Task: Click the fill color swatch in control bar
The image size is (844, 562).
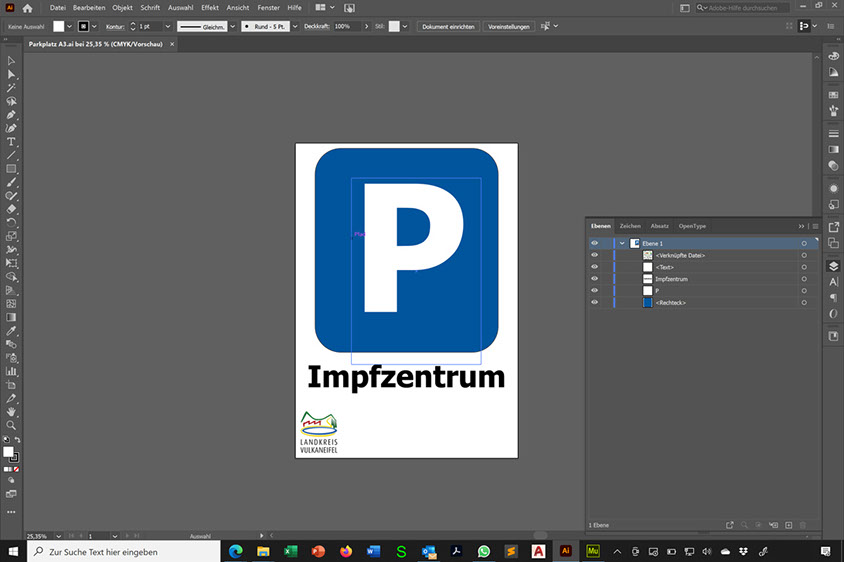Action: (x=59, y=26)
